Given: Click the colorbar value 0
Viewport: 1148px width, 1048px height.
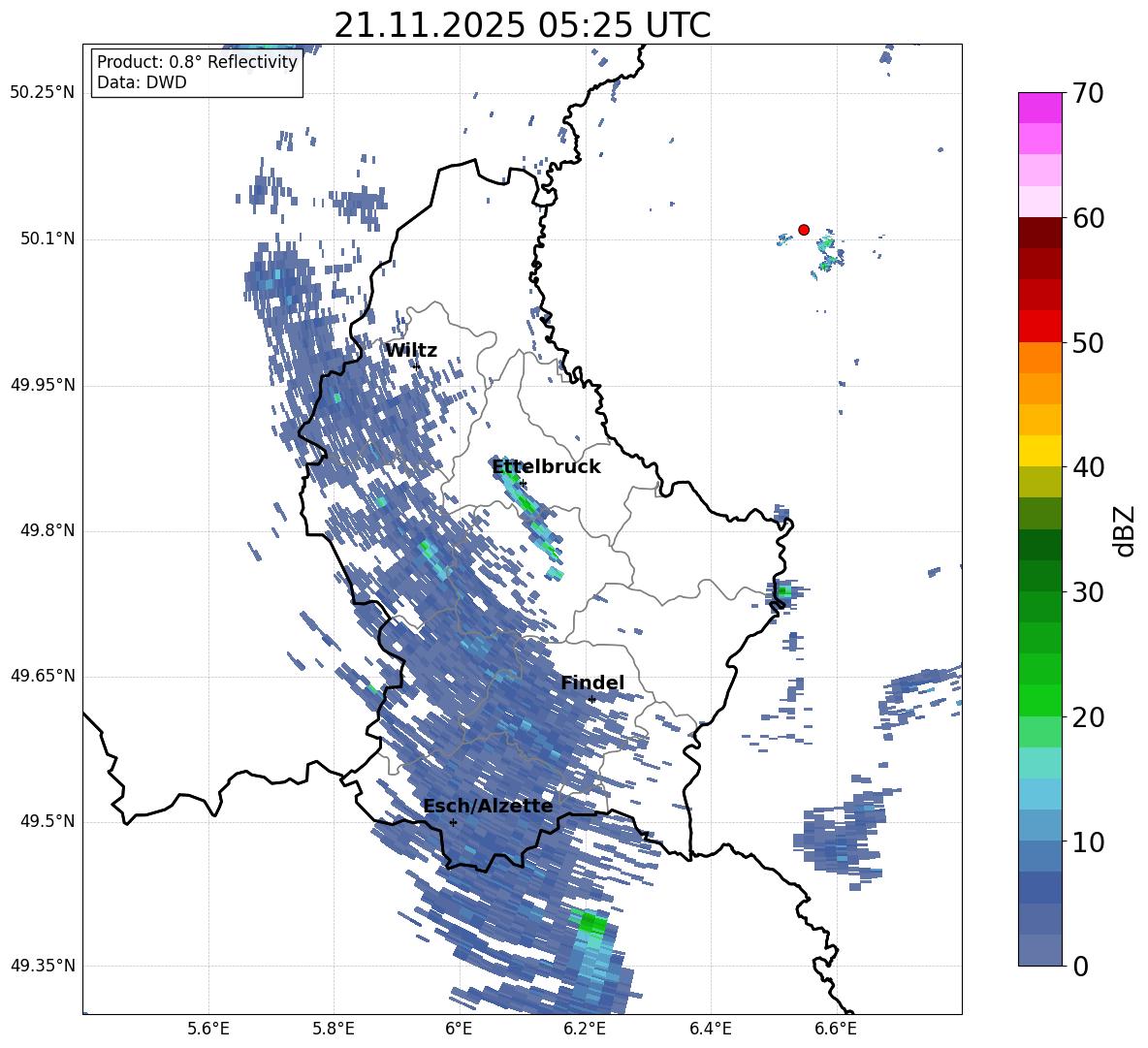Looking at the screenshot, I should point(1080,967).
